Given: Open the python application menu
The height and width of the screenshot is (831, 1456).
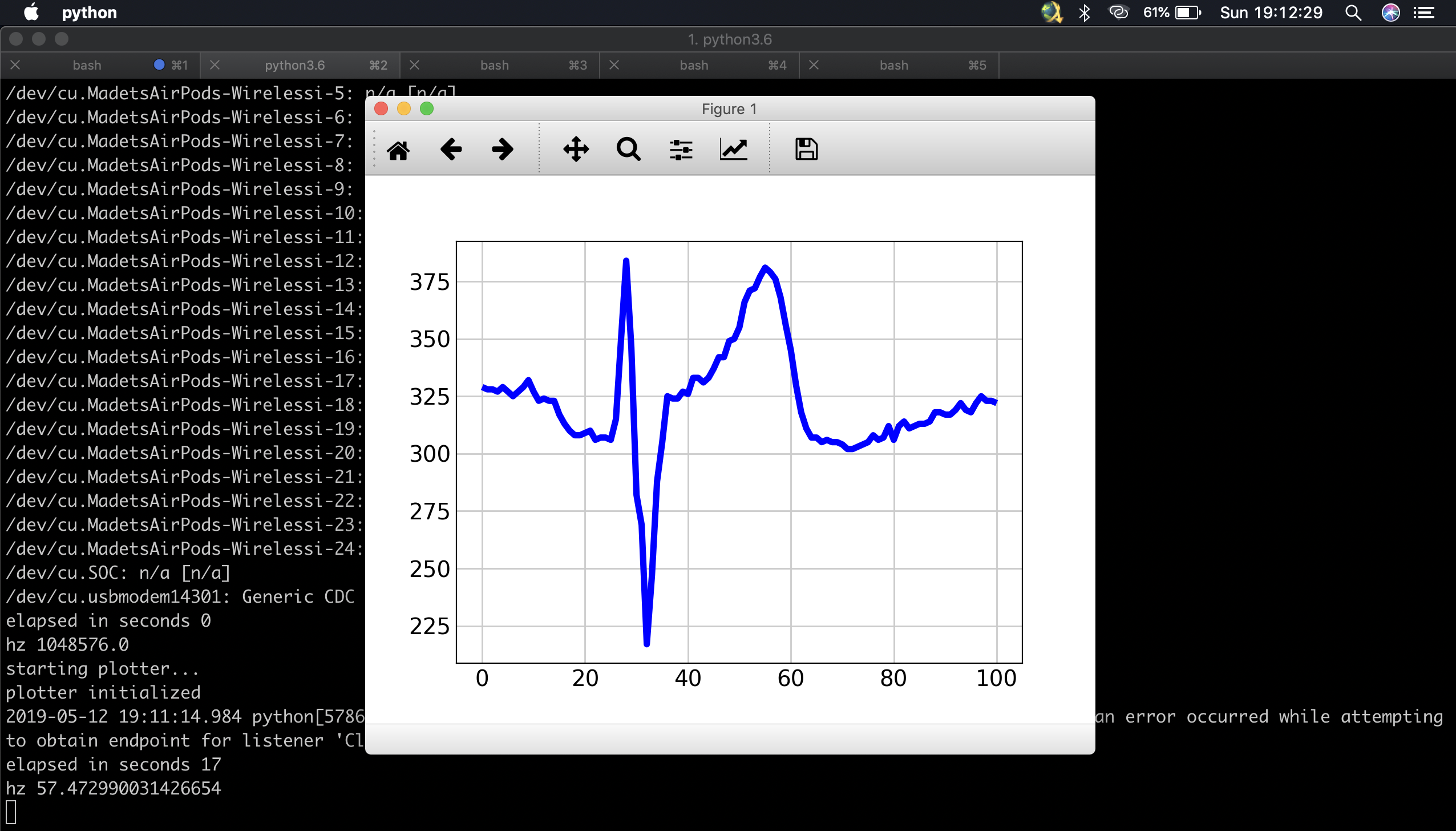Looking at the screenshot, I should pyautogui.click(x=89, y=13).
